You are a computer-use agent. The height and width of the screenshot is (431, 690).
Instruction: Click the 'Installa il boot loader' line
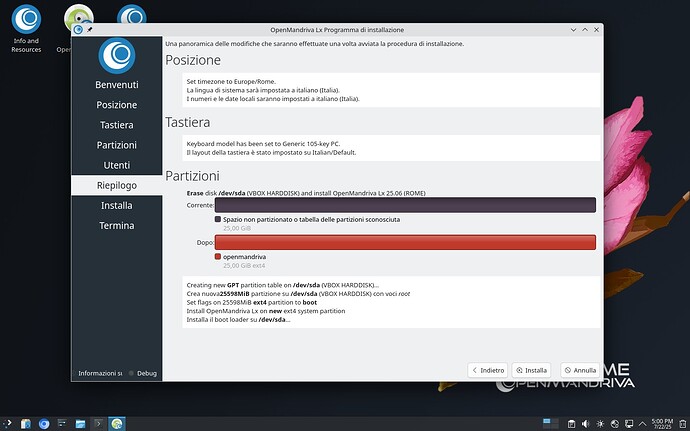click(x=239, y=320)
